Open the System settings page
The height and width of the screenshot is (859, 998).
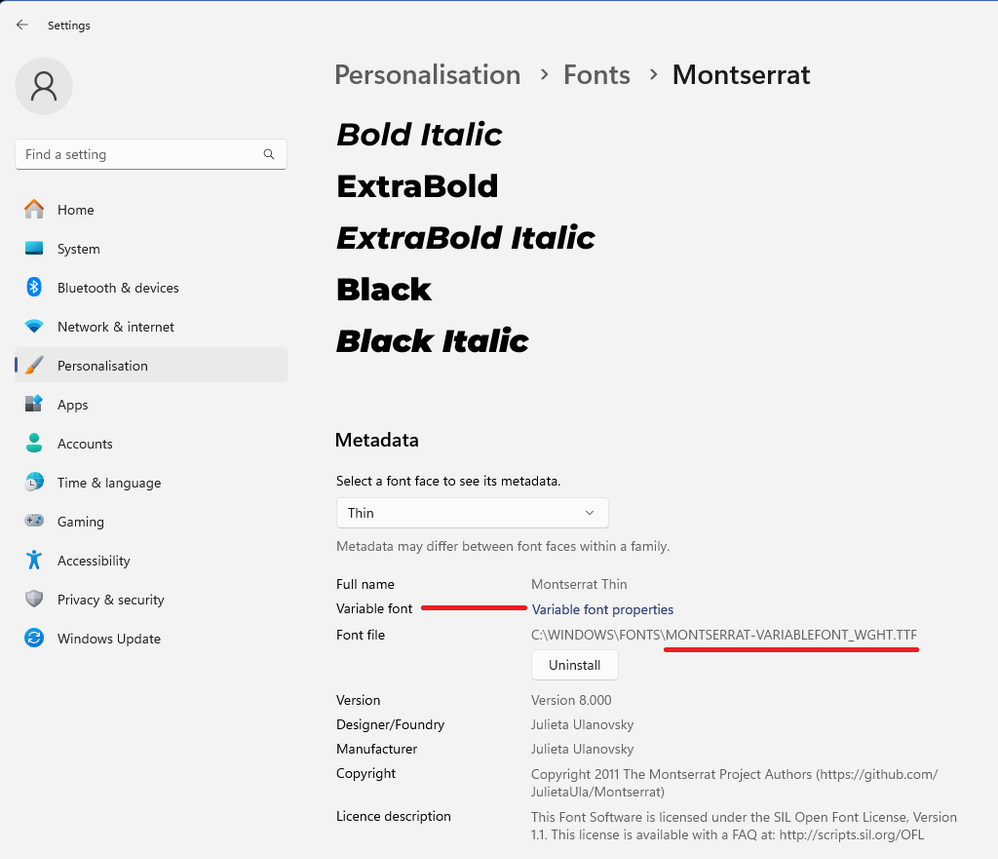point(78,249)
